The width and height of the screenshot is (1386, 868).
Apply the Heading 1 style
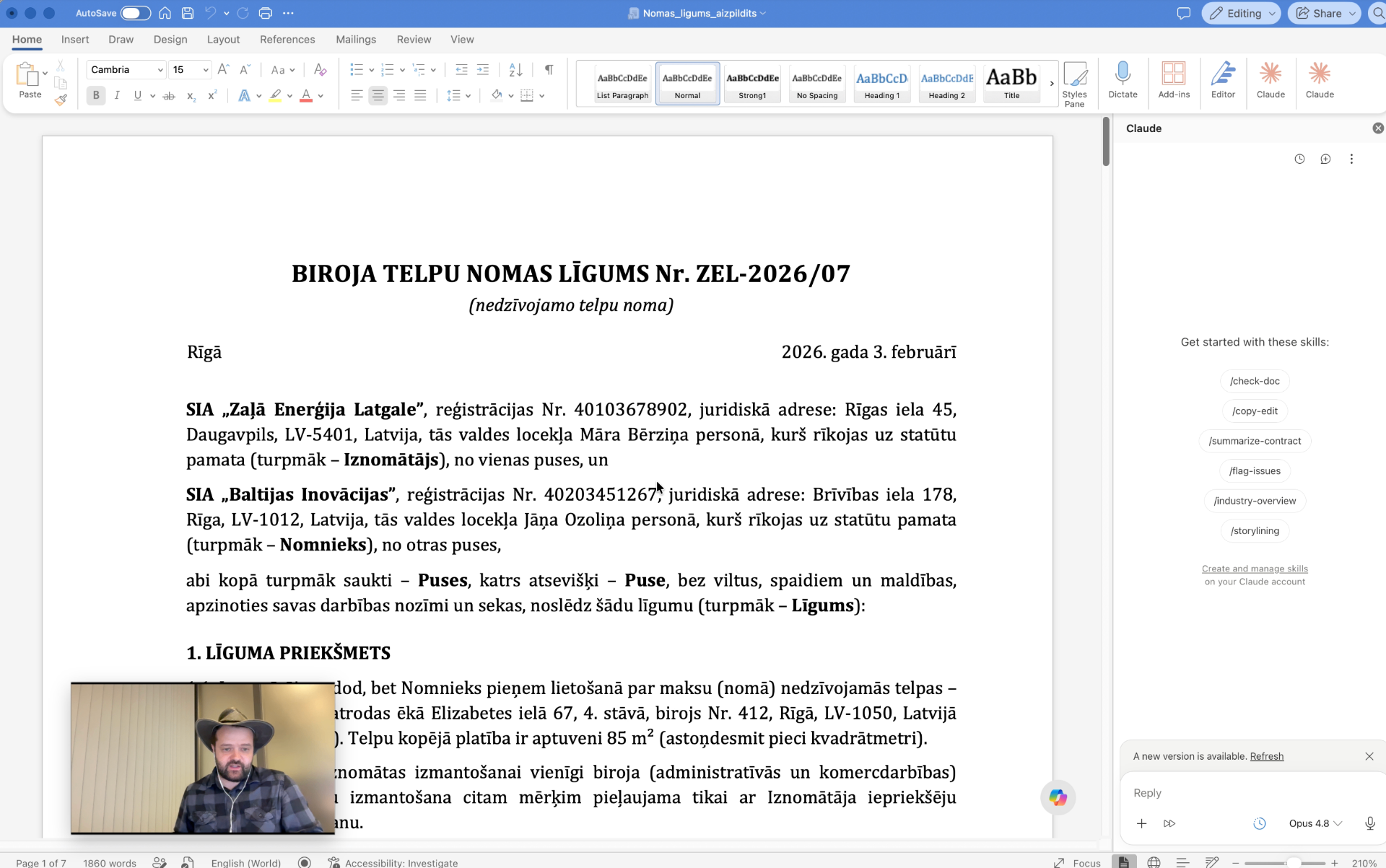882,84
